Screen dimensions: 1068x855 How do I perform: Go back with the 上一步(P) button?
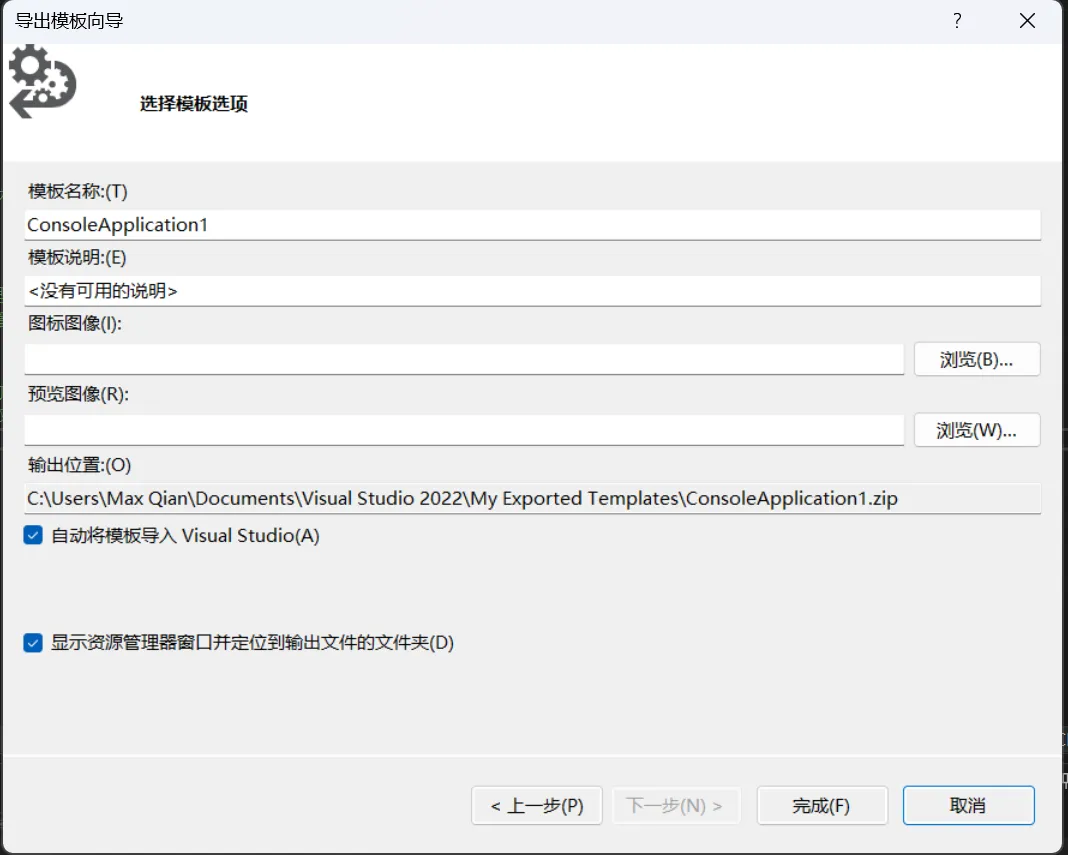pyautogui.click(x=536, y=806)
